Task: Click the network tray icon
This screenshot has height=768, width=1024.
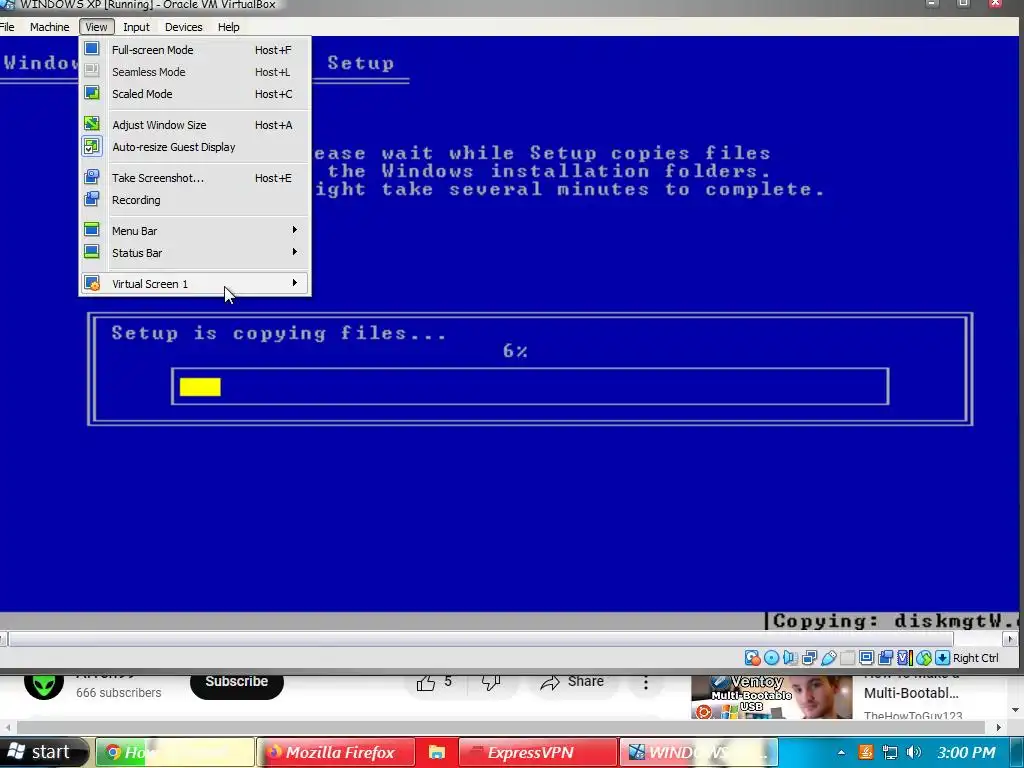Action: (x=889, y=752)
